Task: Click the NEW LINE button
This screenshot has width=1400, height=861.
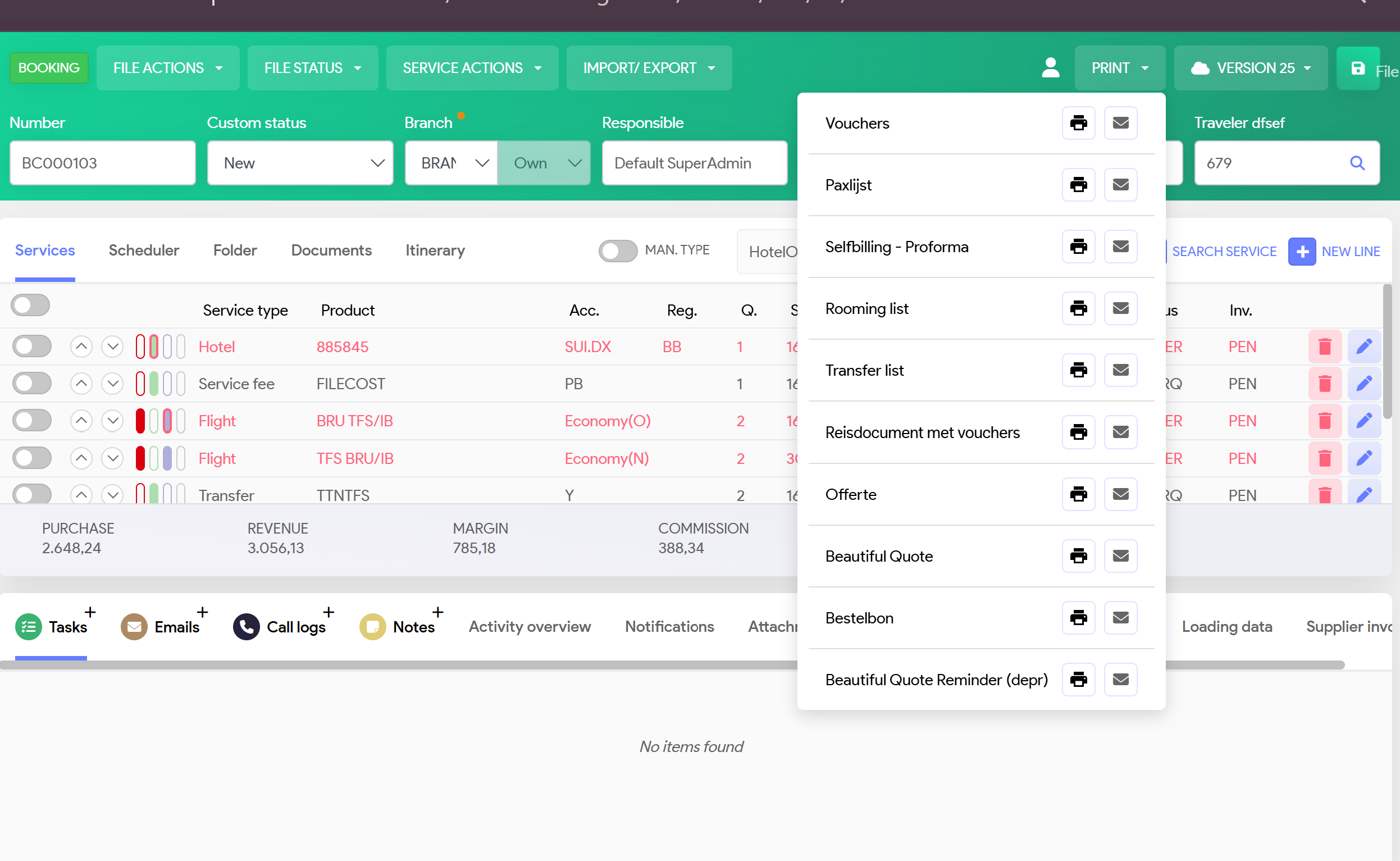Action: tap(1334, 252)
